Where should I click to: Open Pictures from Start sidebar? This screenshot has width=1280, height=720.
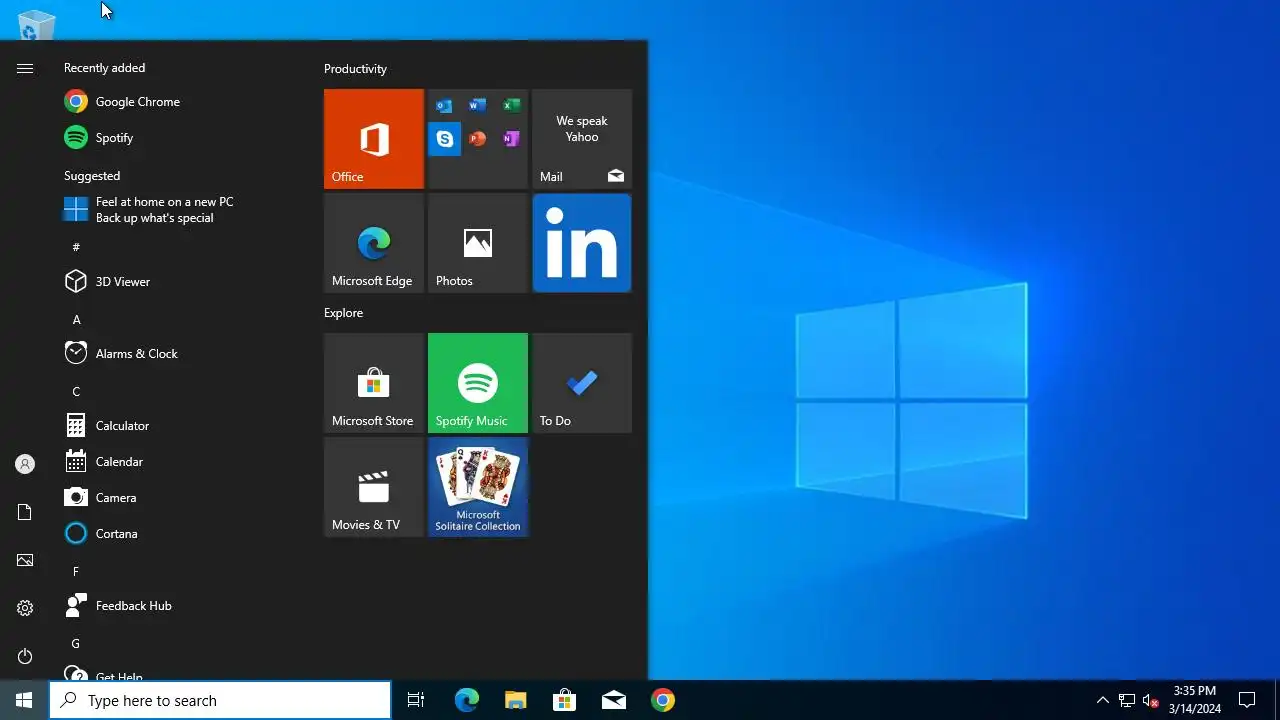point(25,560)
